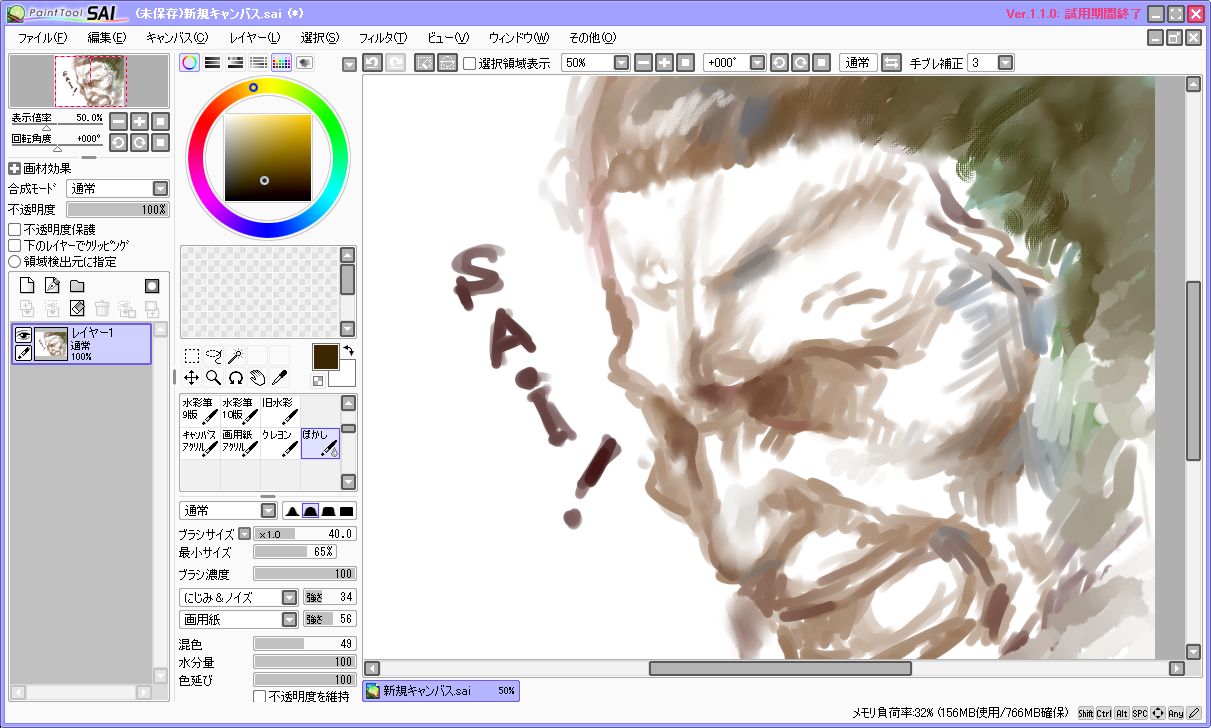Choose the クレヨン brush

[280, 443]
